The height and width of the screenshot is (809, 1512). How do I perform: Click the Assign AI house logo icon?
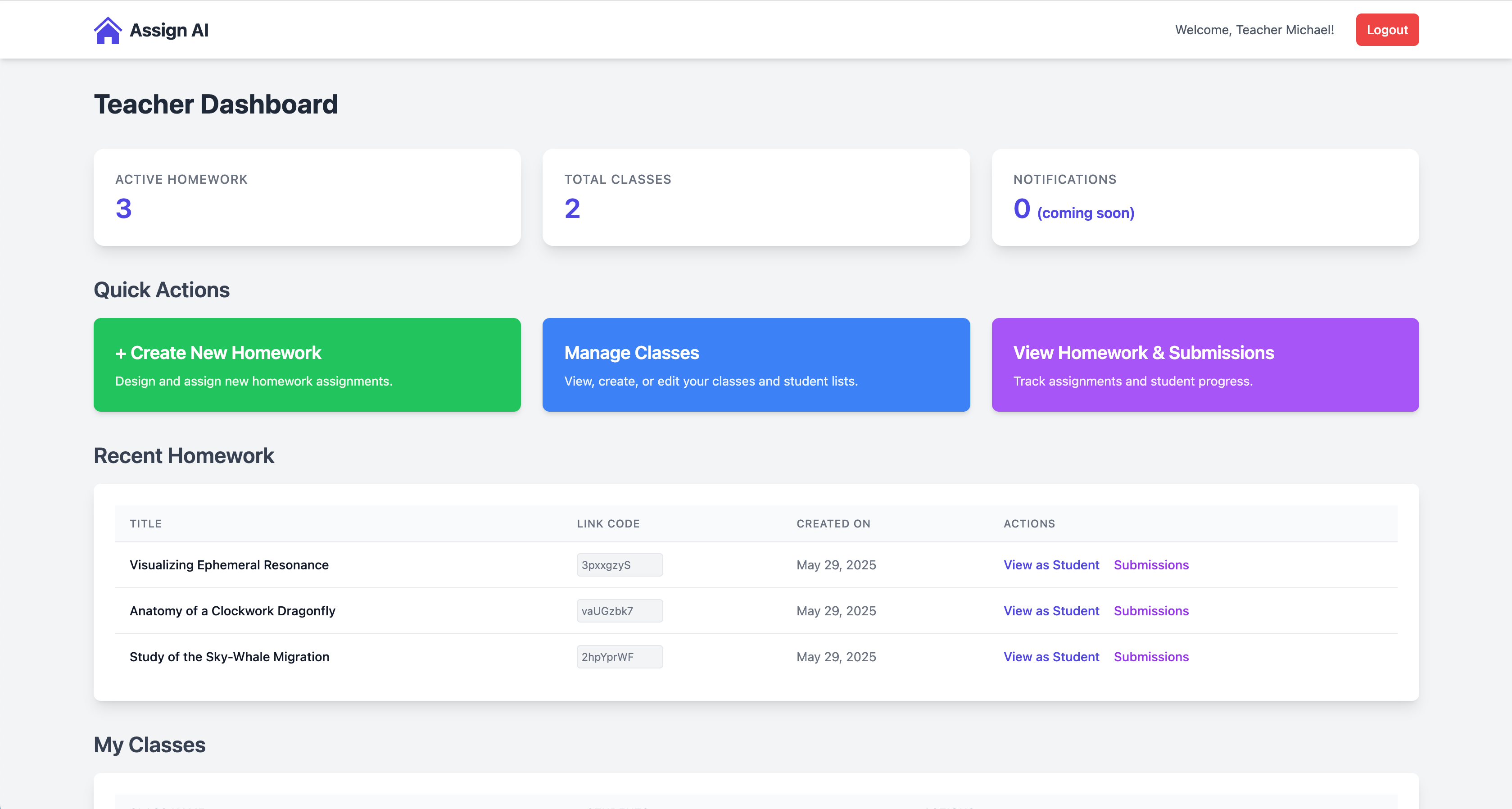click(108, 30)
